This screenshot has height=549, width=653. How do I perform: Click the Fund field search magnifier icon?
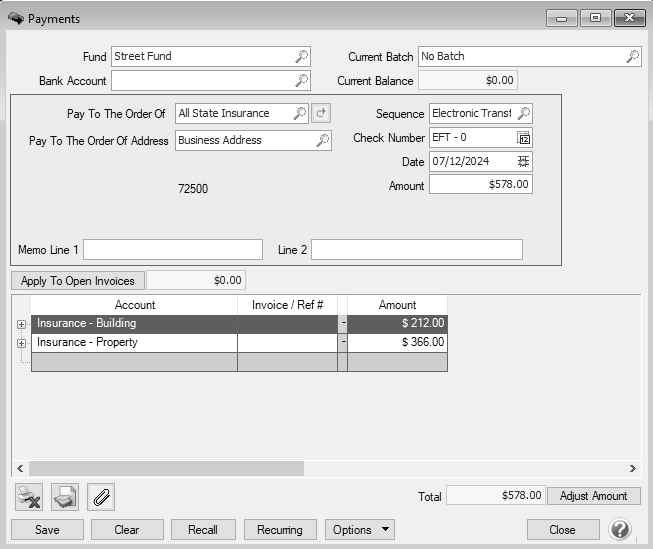pos(301,57)
